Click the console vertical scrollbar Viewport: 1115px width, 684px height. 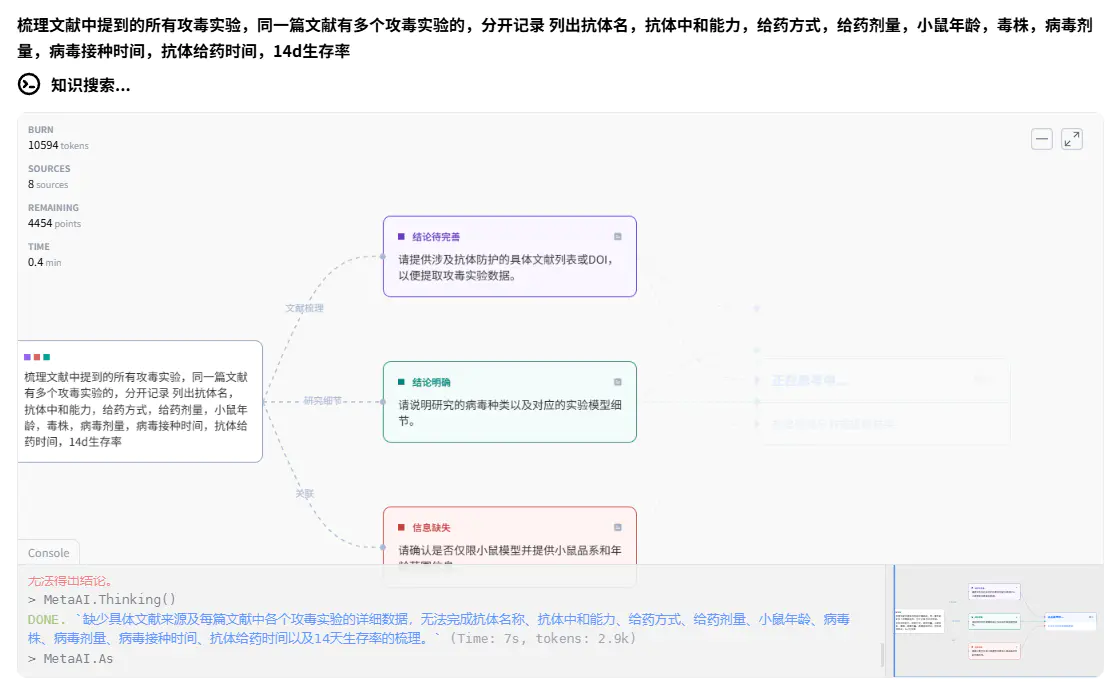tap(882, 655)
